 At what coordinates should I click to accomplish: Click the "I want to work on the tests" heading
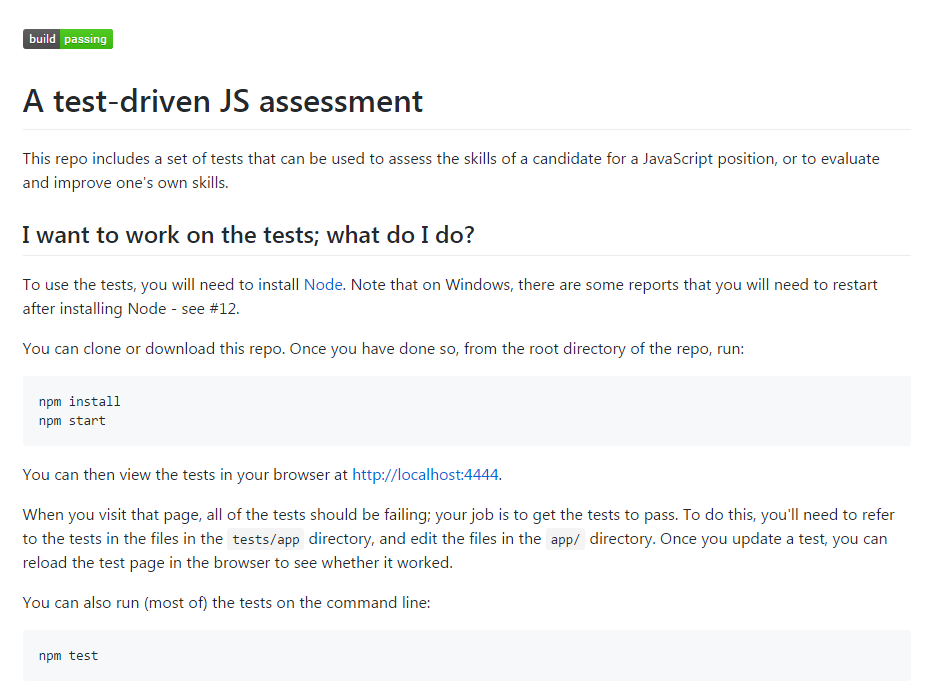[x=248, y=235]
